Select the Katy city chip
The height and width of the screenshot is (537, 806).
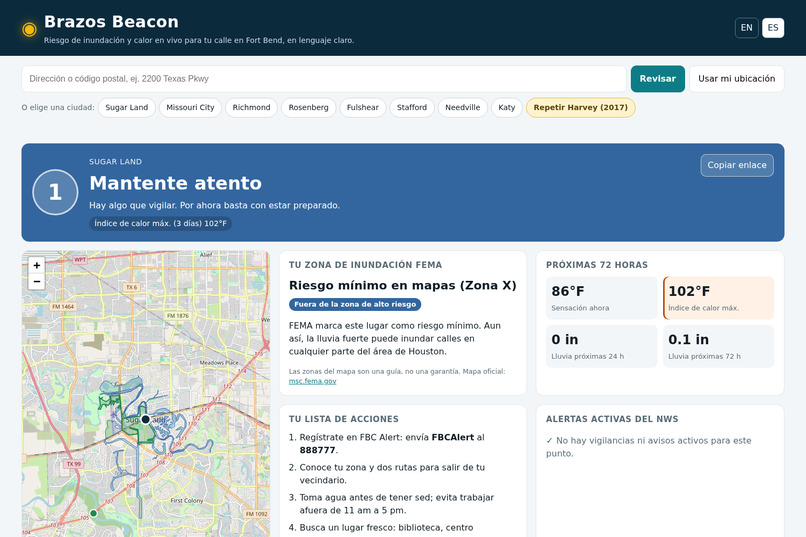tap(506, 107)
